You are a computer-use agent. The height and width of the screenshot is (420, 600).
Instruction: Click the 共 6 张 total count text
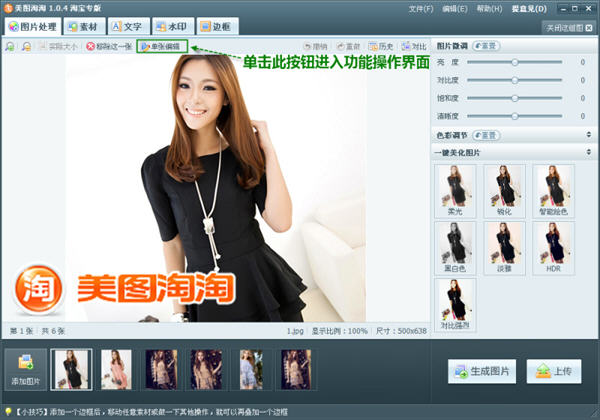coord(53,331)
